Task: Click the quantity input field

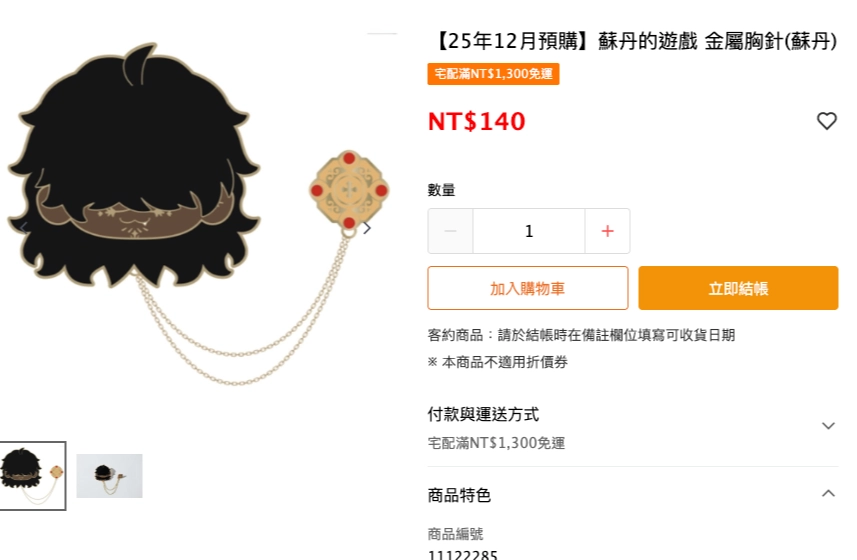Action: pos(529,231)
